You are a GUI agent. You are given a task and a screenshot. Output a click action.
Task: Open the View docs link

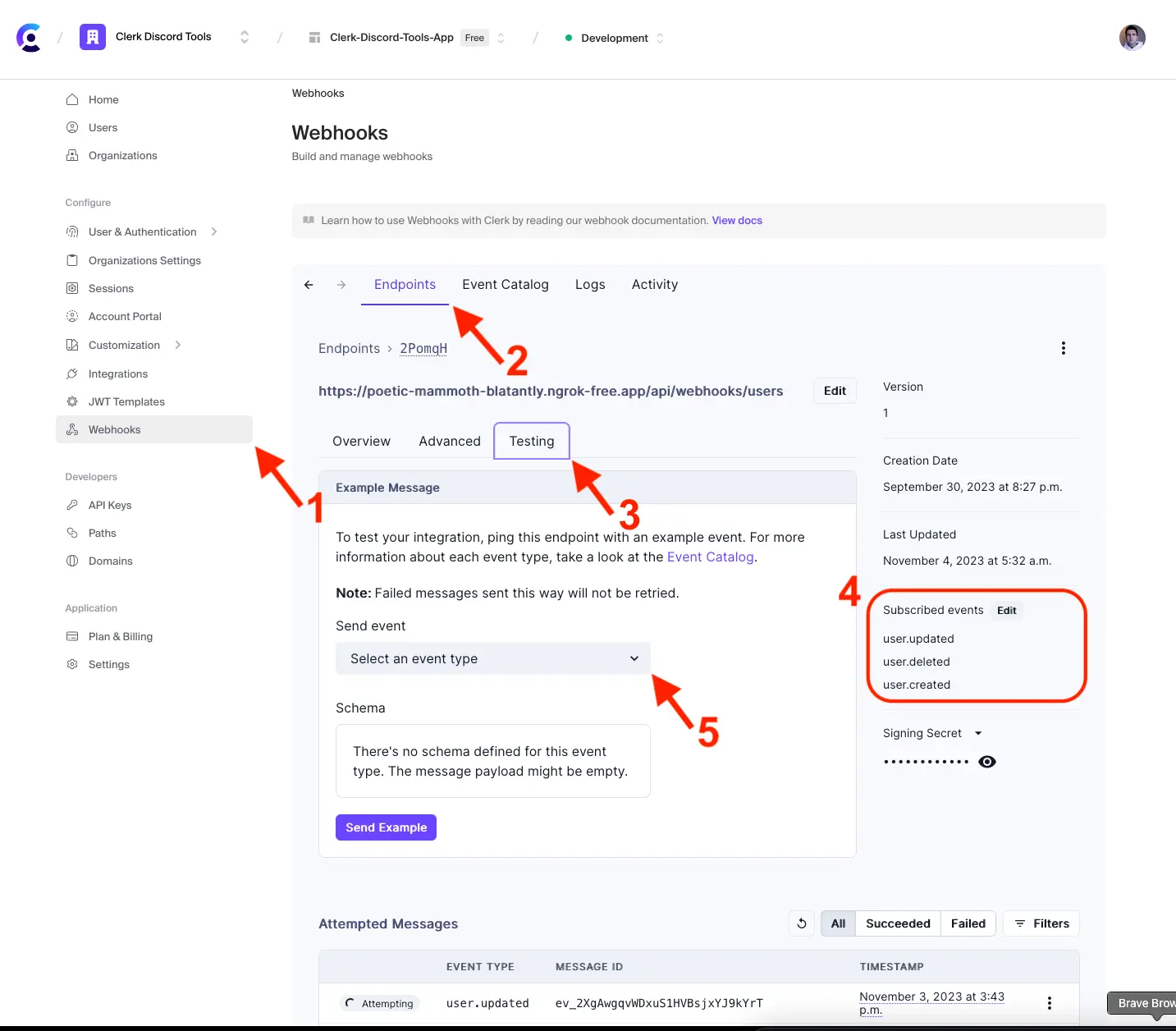click(737, 221)
